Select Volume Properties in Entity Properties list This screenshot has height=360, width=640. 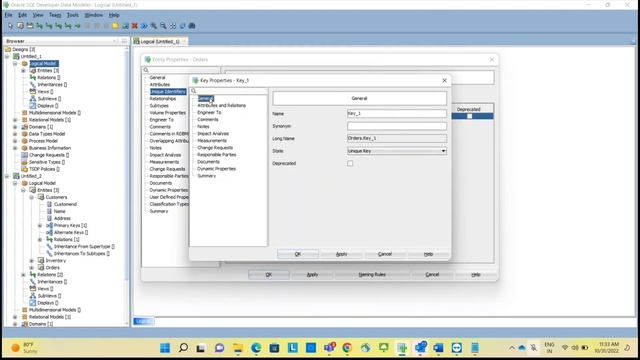pos(167,113)
